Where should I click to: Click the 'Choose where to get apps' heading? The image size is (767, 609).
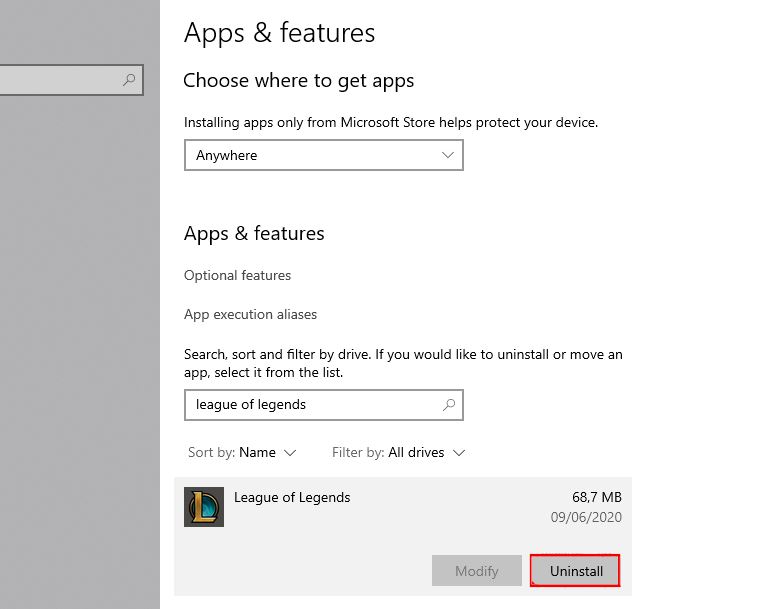298,81
